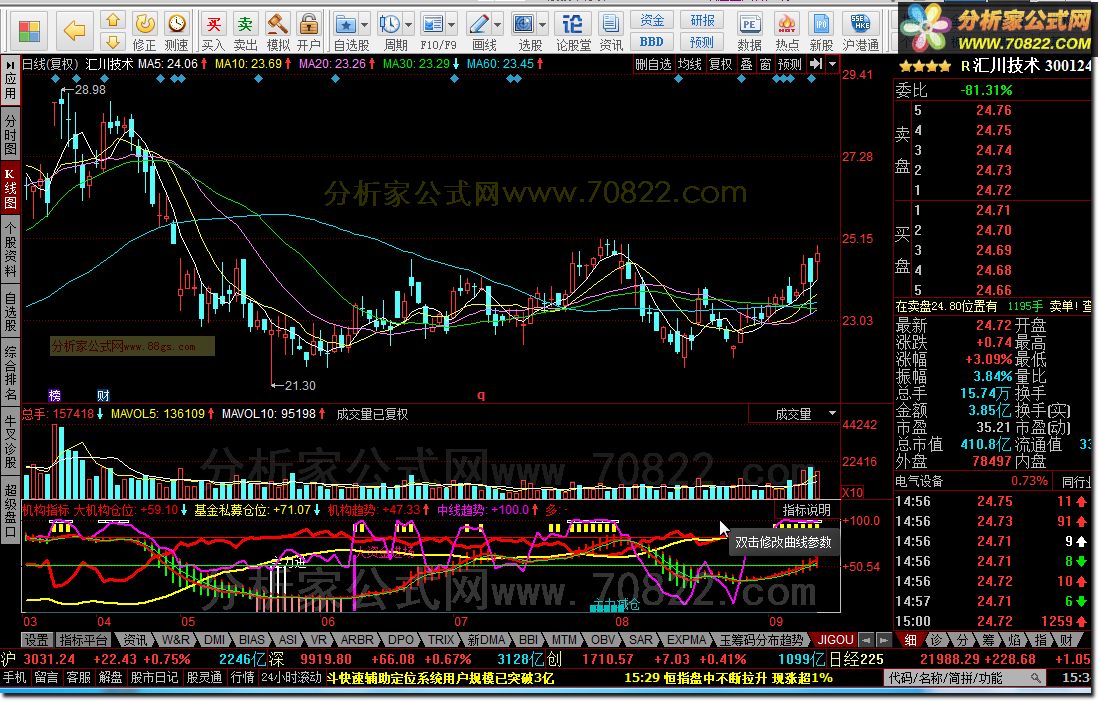Viewport: 1100px width, 702px height.
Task: Click the 财 marker on the chart
Action: pyautogui.click(x=103, y=396)
